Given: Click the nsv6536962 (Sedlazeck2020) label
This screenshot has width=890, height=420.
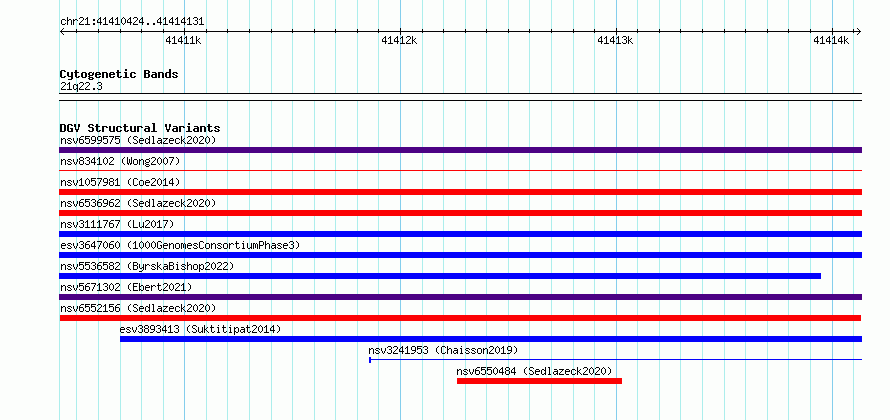Looking at the screenshot, I should coord(138,203).
